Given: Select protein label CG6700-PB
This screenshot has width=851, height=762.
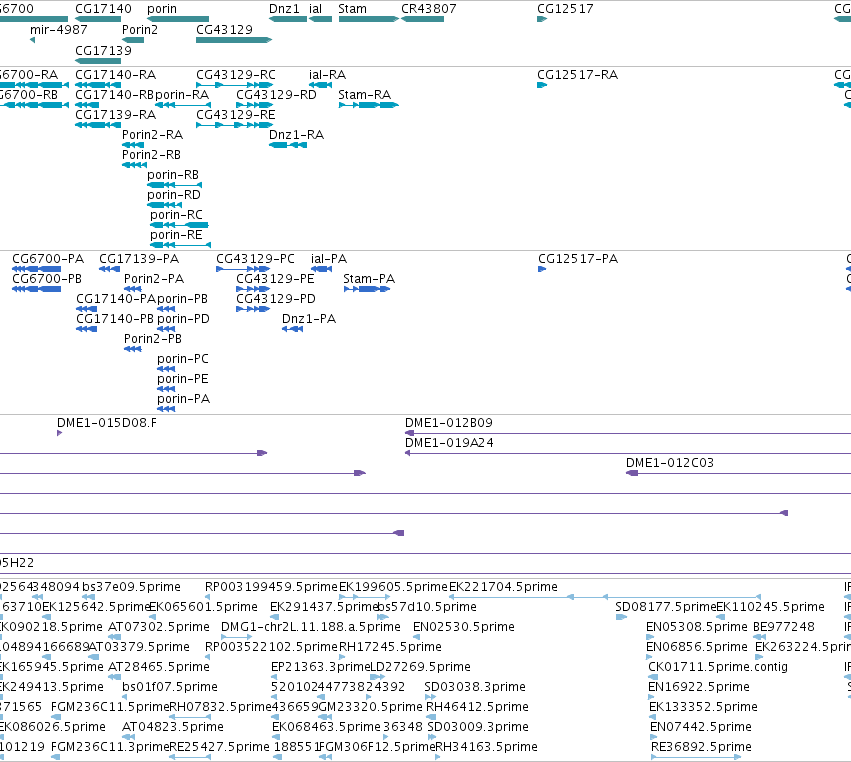Looking at the screenshot, I should pos(47,278).
